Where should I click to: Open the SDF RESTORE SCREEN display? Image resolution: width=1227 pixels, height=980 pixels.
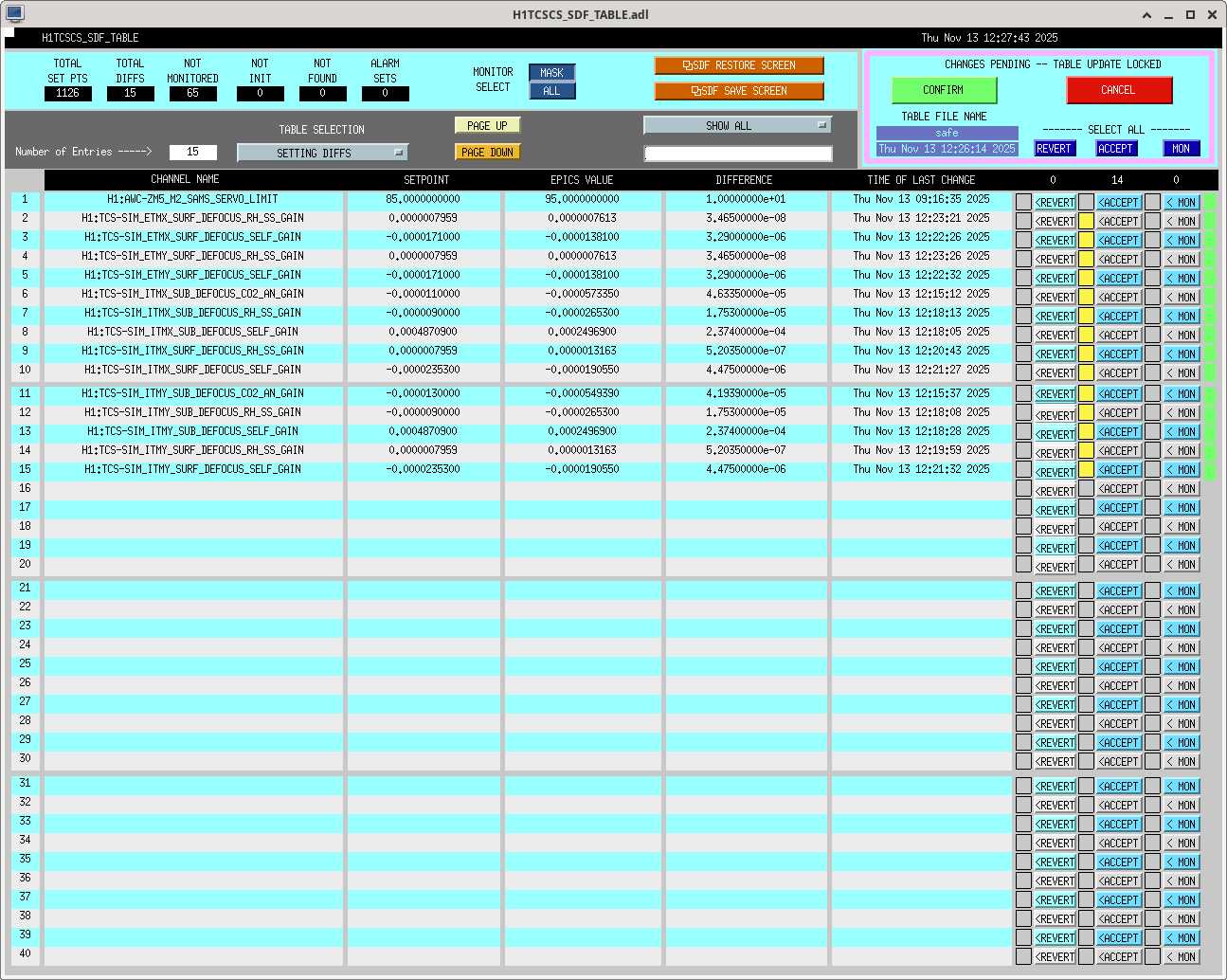click(739, 65)
